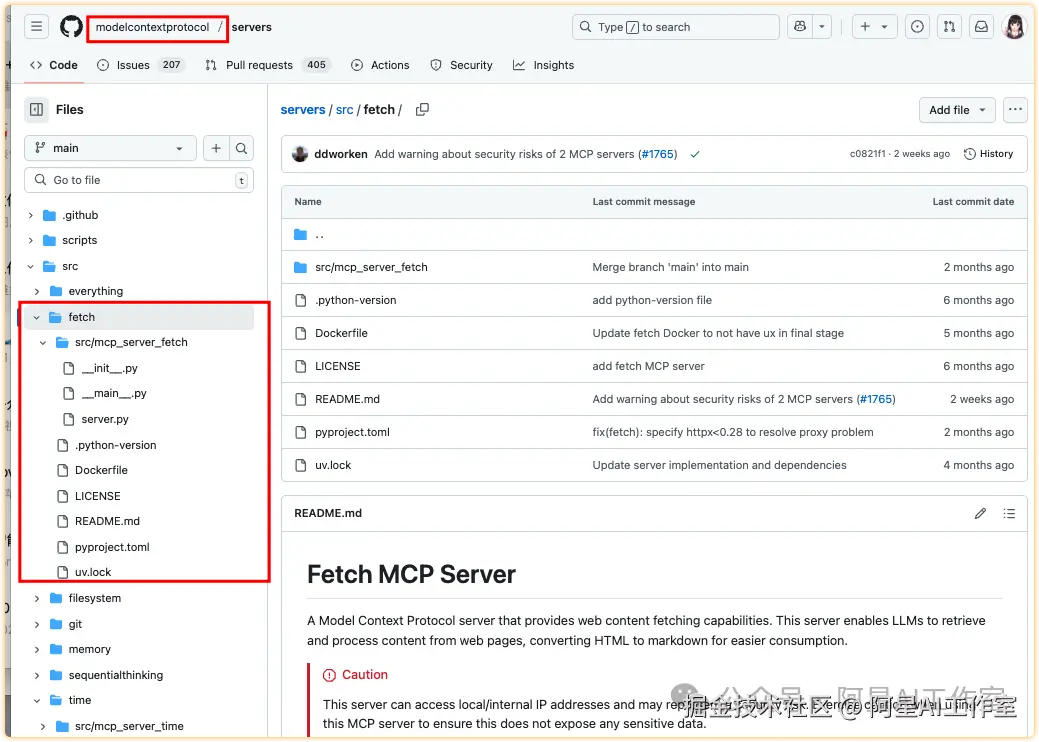Click the src breadcrumb link
This screenshot has width=1039, height=742.
[345, 110]
